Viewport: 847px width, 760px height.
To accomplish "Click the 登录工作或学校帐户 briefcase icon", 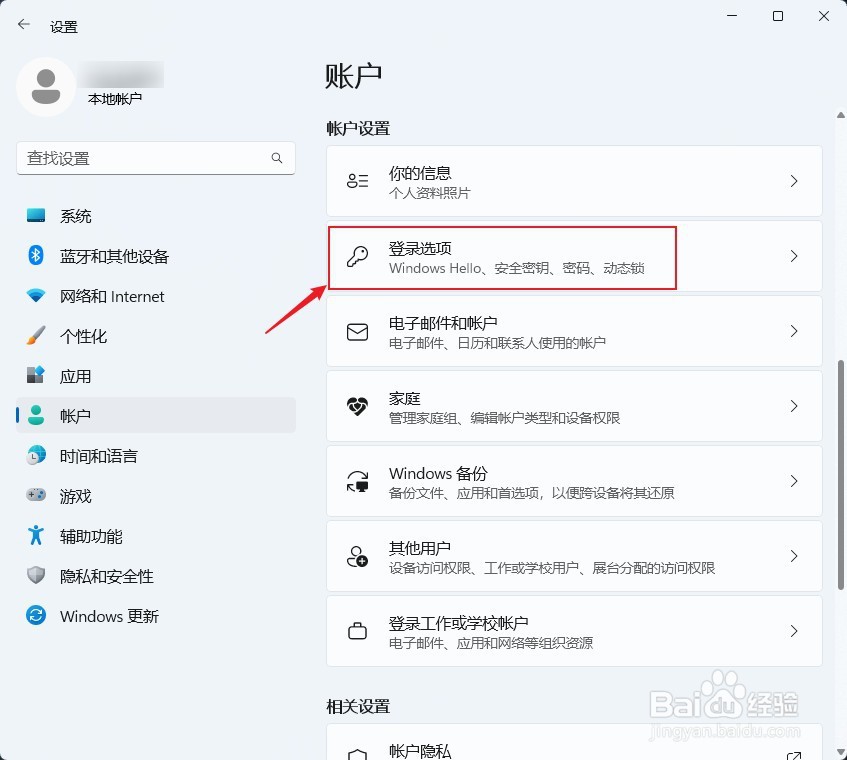I will tap(357, 631).
